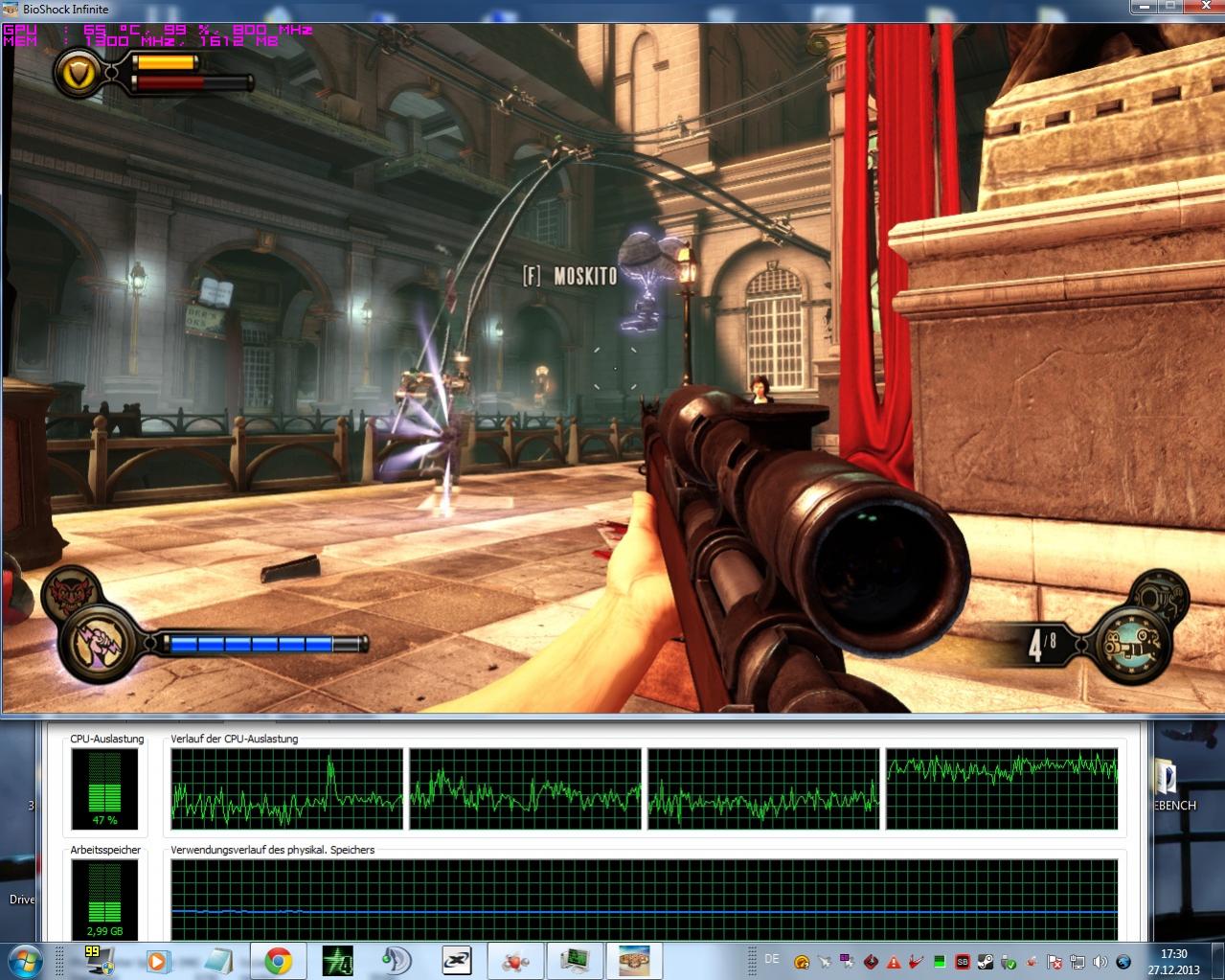Open the clock showing 17:30
Screen dimensions: 1225x980
pos(1173,961)
